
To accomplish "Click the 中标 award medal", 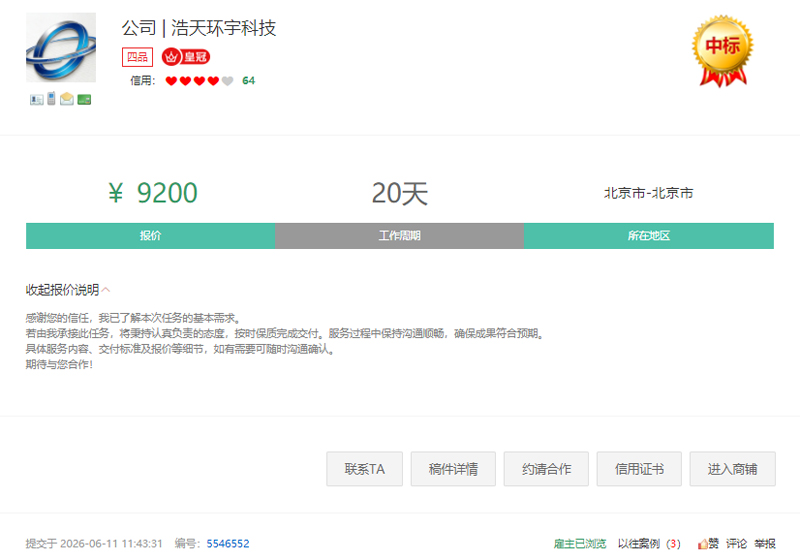I will [x=722, y=50].
